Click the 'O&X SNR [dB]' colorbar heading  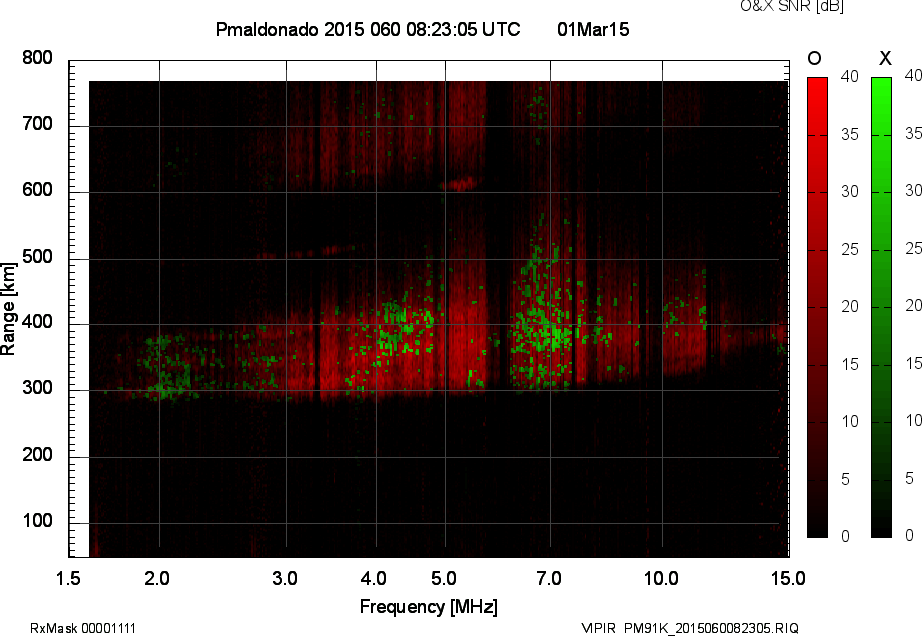[x=791, y=6]
